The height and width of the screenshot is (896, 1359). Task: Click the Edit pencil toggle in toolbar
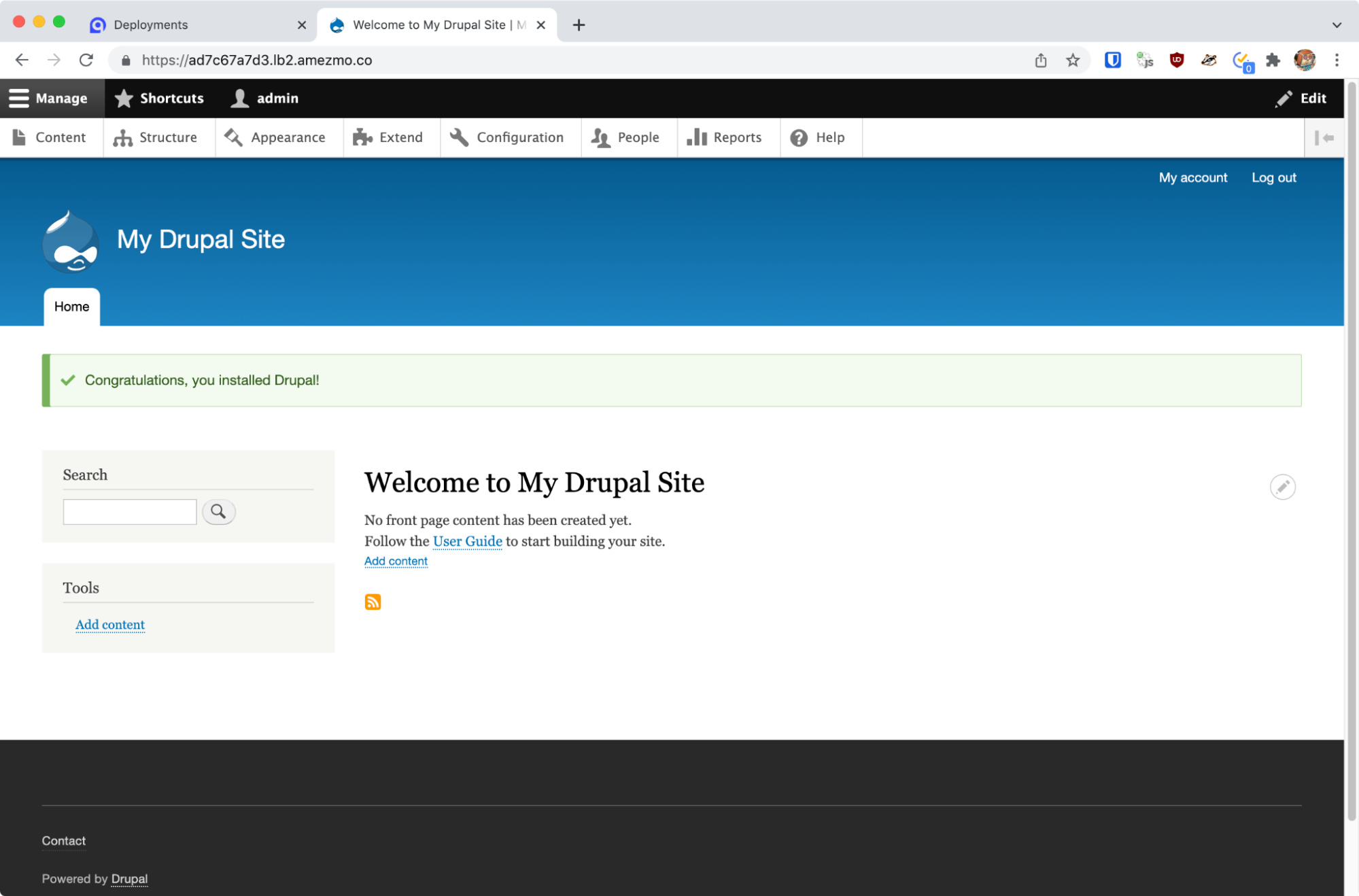tap(1301, 98)
